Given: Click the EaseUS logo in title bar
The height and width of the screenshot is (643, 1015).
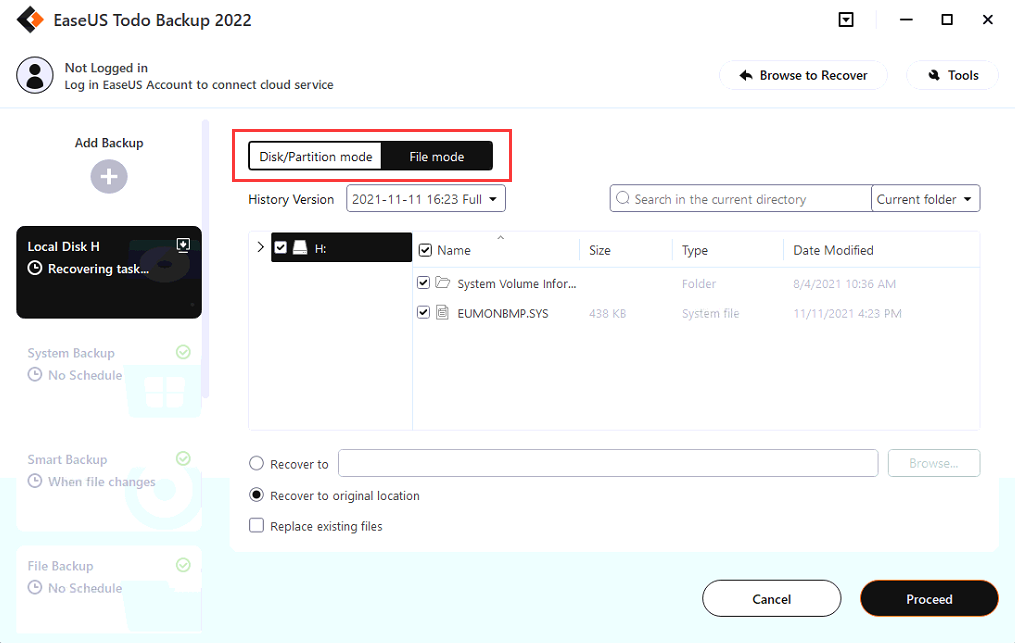Looking at the screenshot, I should click(30, 20).
